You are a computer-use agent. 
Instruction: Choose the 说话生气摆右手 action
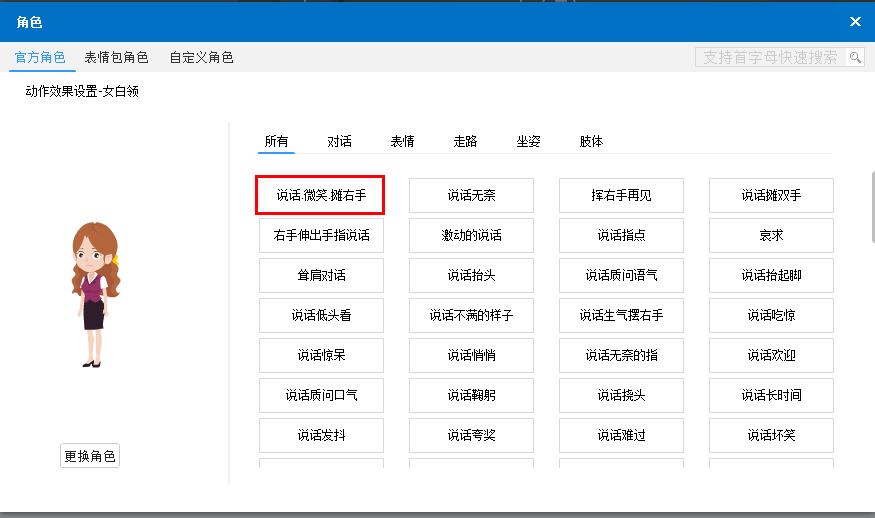tap(622, 315)
